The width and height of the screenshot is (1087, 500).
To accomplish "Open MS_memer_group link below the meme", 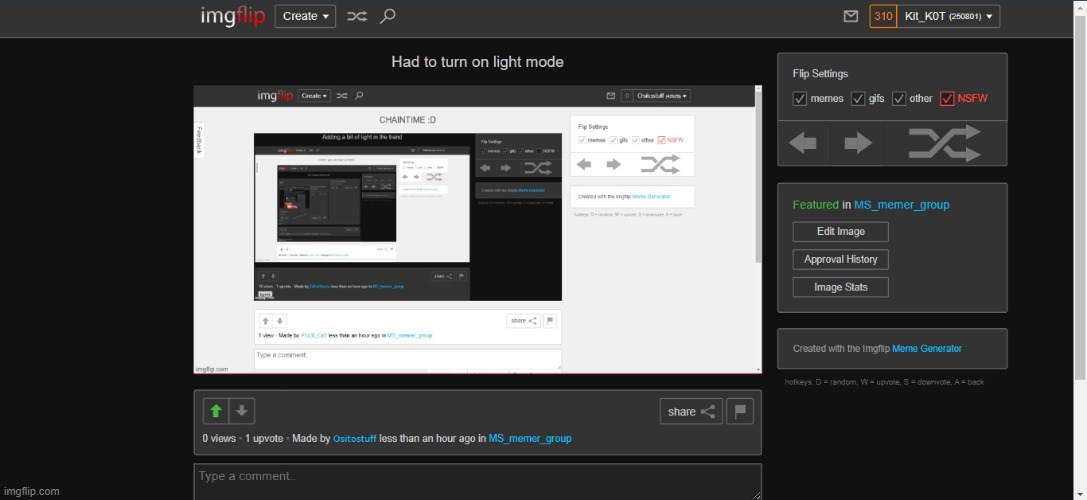I will [x=530, y=438].
